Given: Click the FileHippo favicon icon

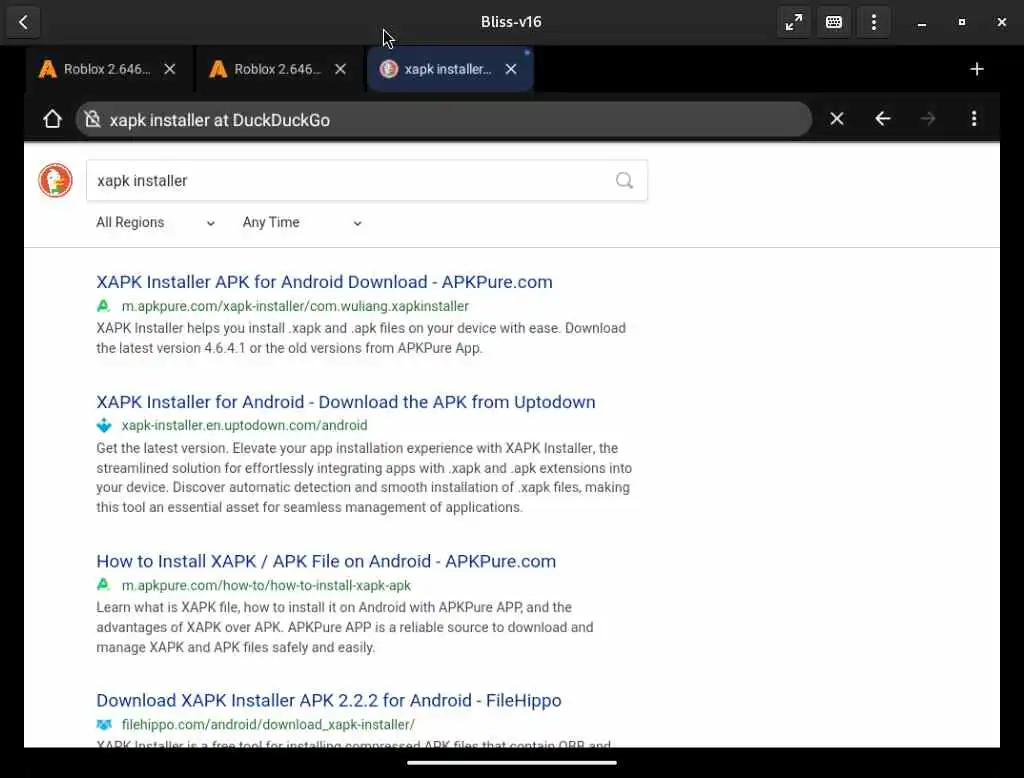Looking at the screenshot, I should 104,724.
